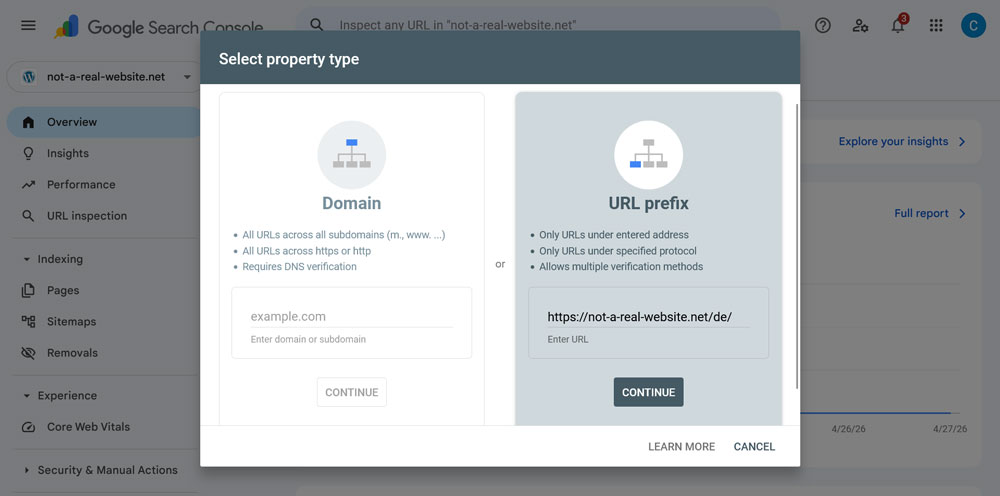
Task: Click 'Only URLs under specified protocol'
Action: [x=618, y=251]
